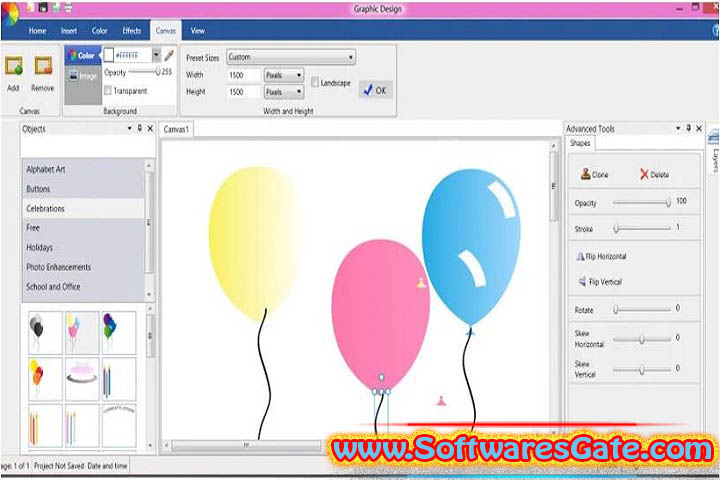Click the Height input field

(244, 92)
